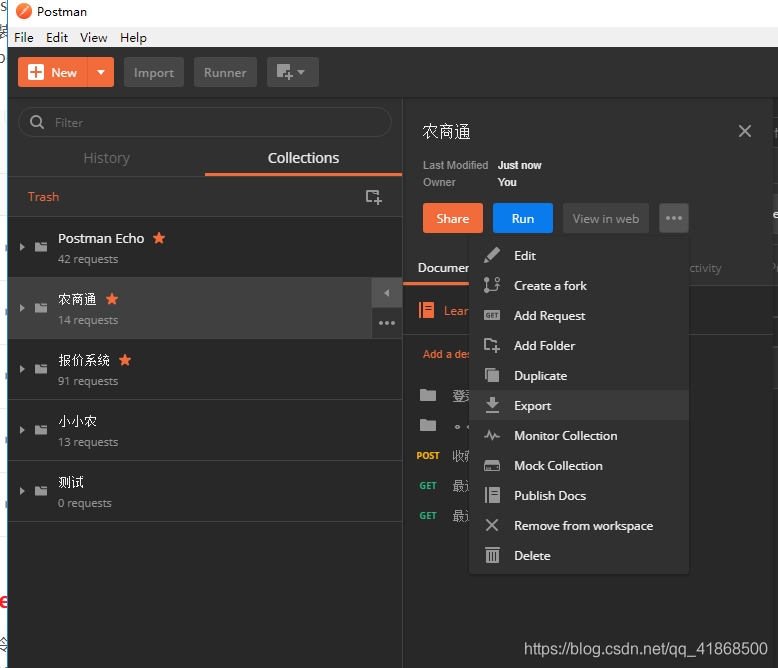Choose Add Request from the menu
778x668 pixels.
[x=579, y=316]
